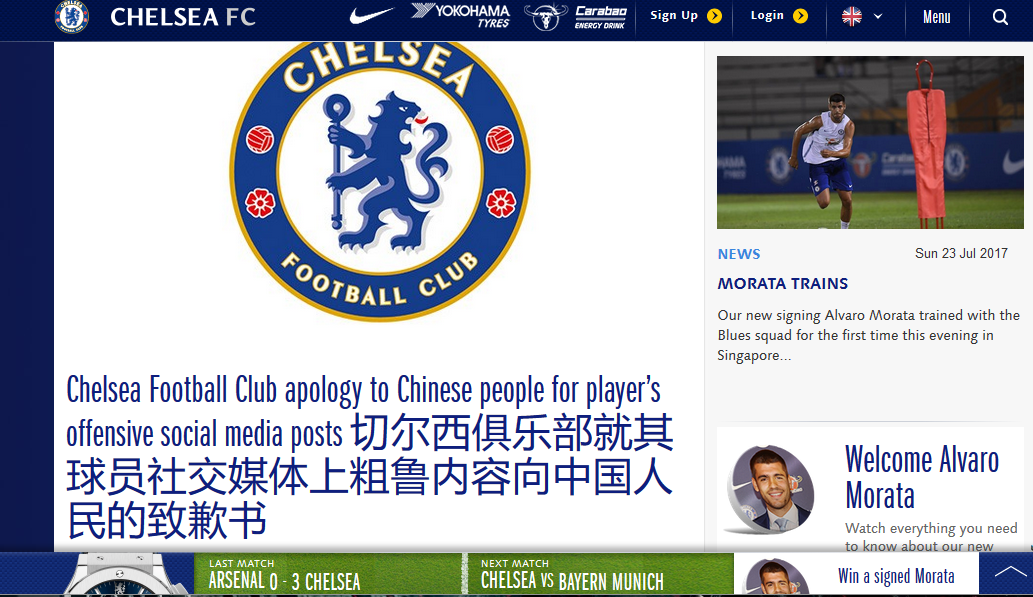This screenshot has height=597, width=1033.
Task: Click the Morata training photo thumbnail
Action: tap(870, 142)
